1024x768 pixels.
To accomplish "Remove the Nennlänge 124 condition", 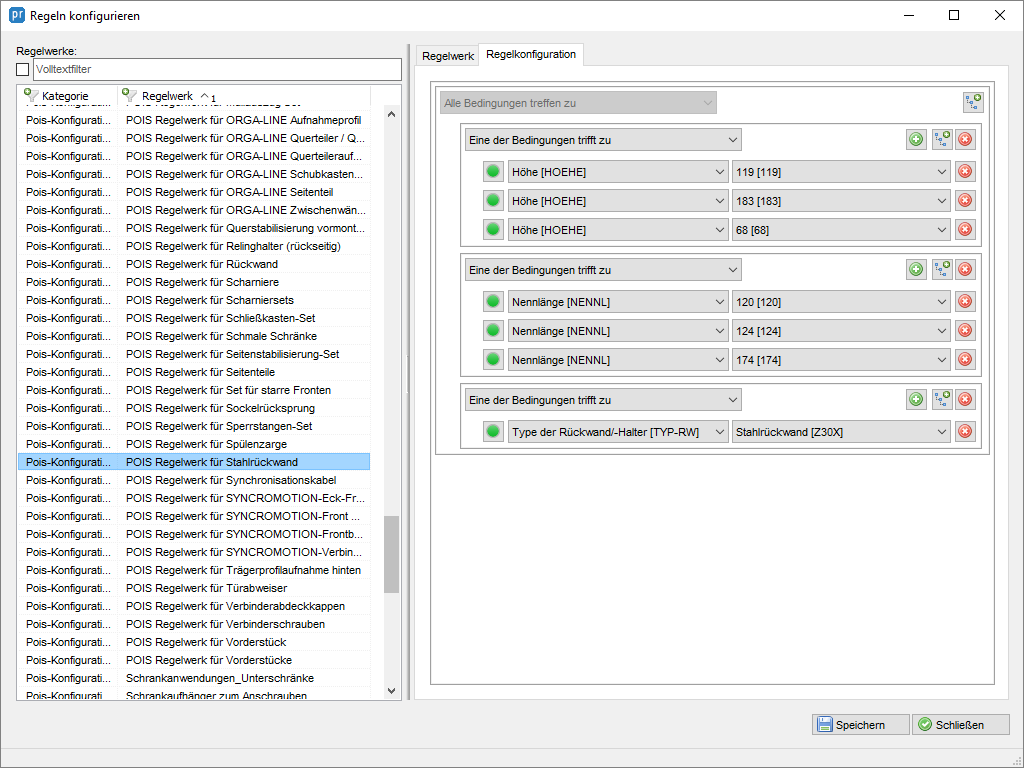I will click(965, 330).
